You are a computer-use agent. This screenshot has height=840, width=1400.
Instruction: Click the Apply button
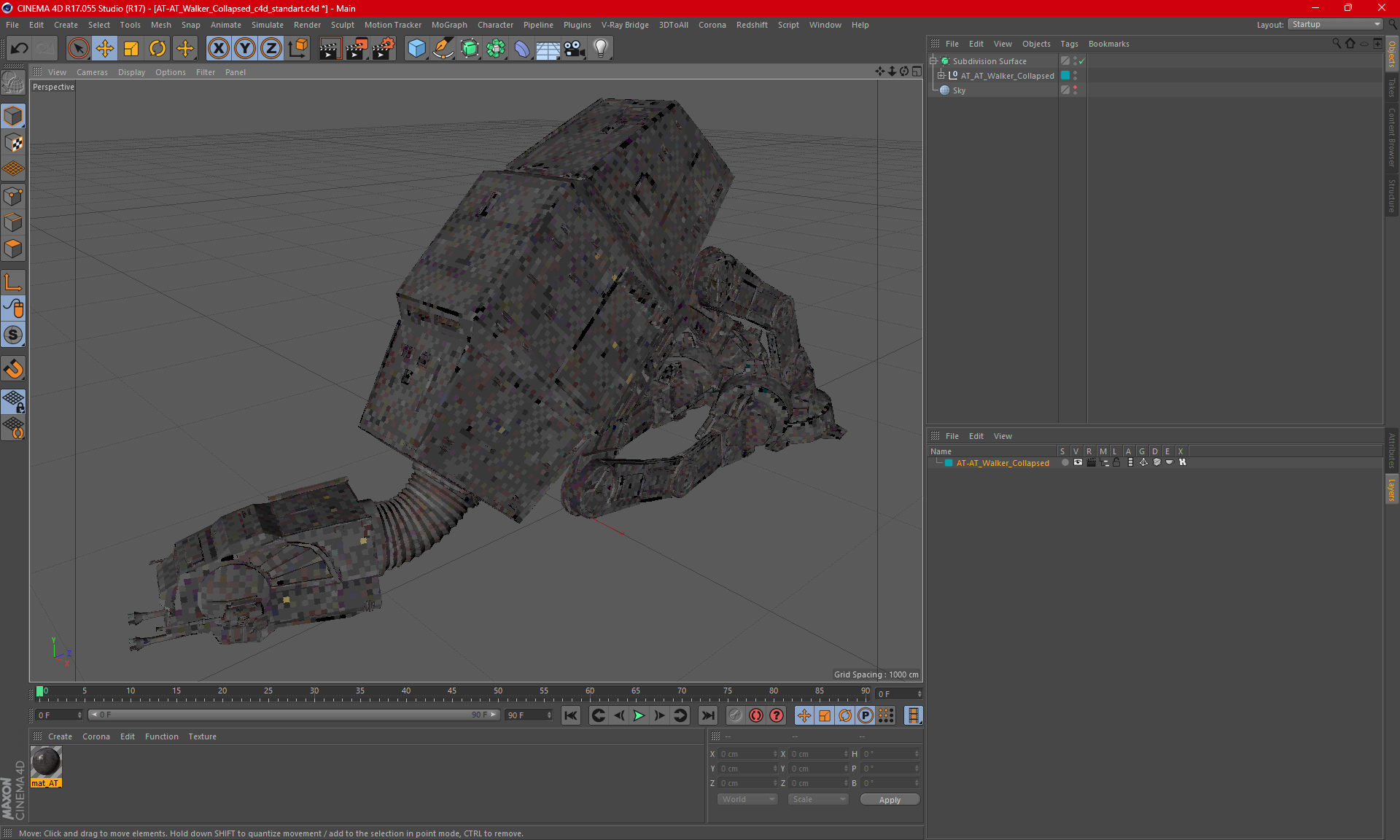coord(890,800)
